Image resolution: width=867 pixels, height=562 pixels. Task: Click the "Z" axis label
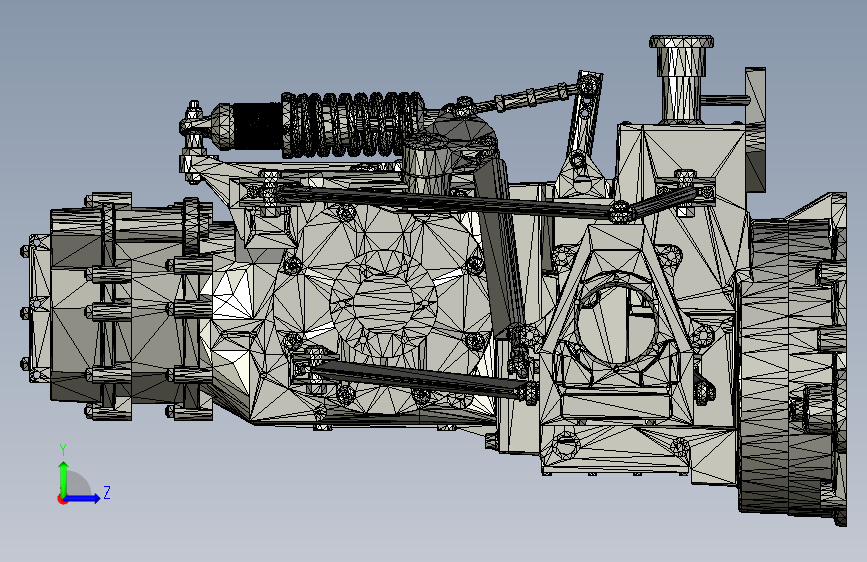click(x=107, y=492)
